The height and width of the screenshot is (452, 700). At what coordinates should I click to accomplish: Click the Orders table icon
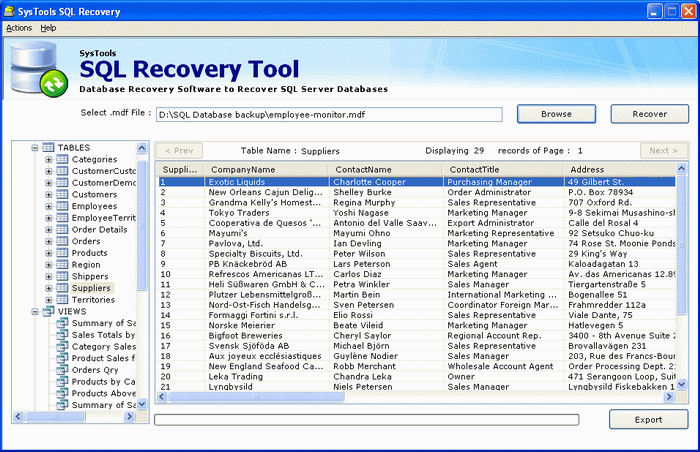click(x=62, y=241)
